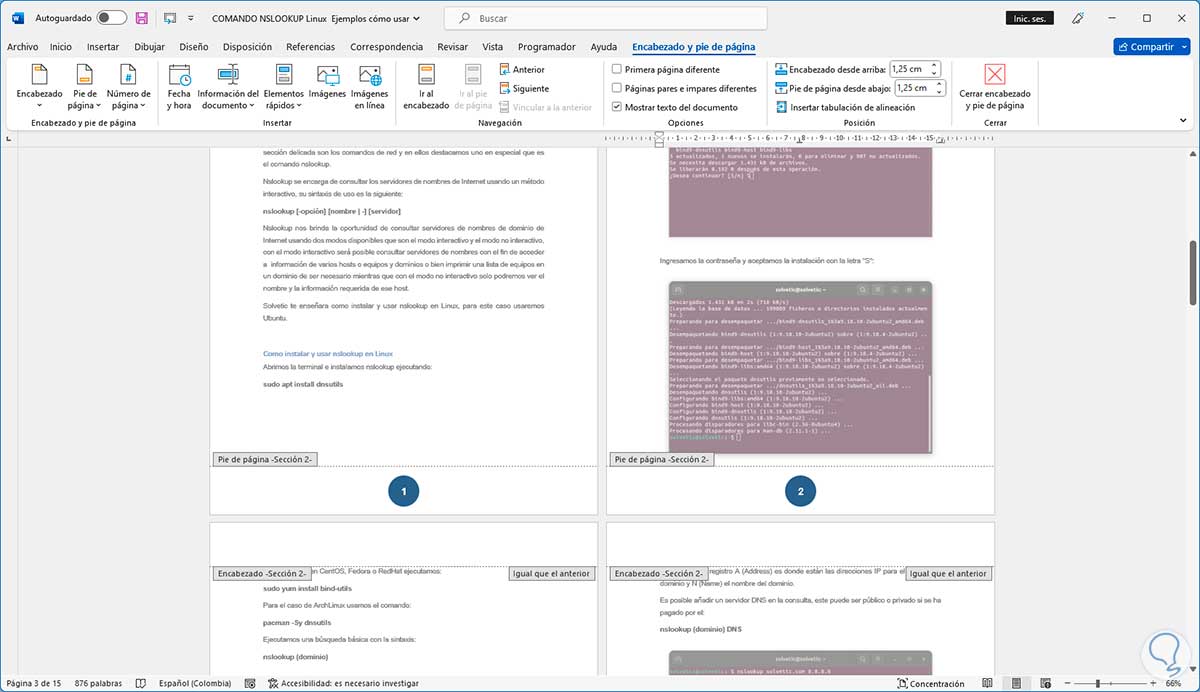Screen dimensions: 1200x692
Task: Click the Word app logo
Action: pyautogui.click(x=17, y=18)
